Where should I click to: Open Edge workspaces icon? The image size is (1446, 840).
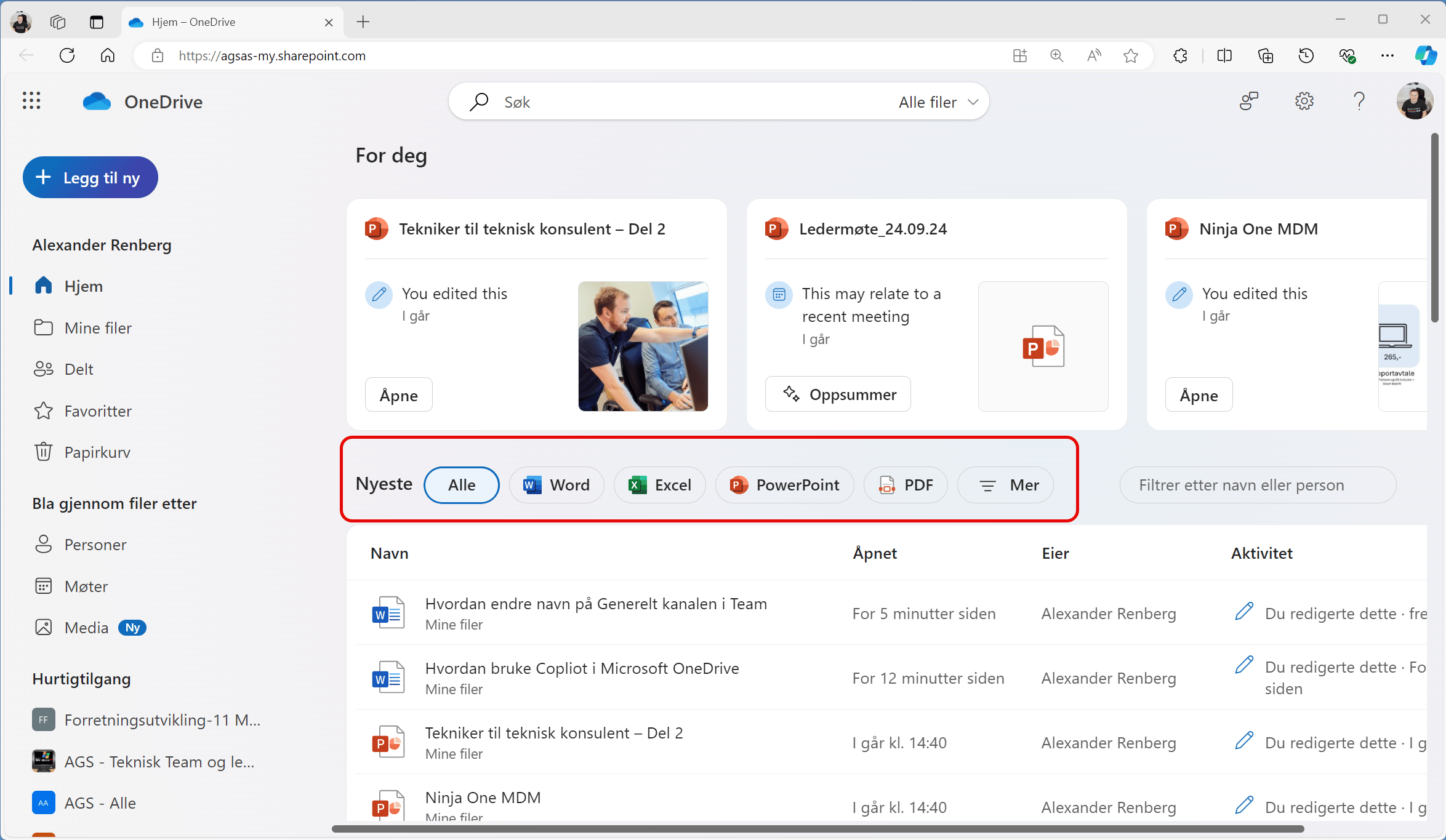[x=58, y=22]
